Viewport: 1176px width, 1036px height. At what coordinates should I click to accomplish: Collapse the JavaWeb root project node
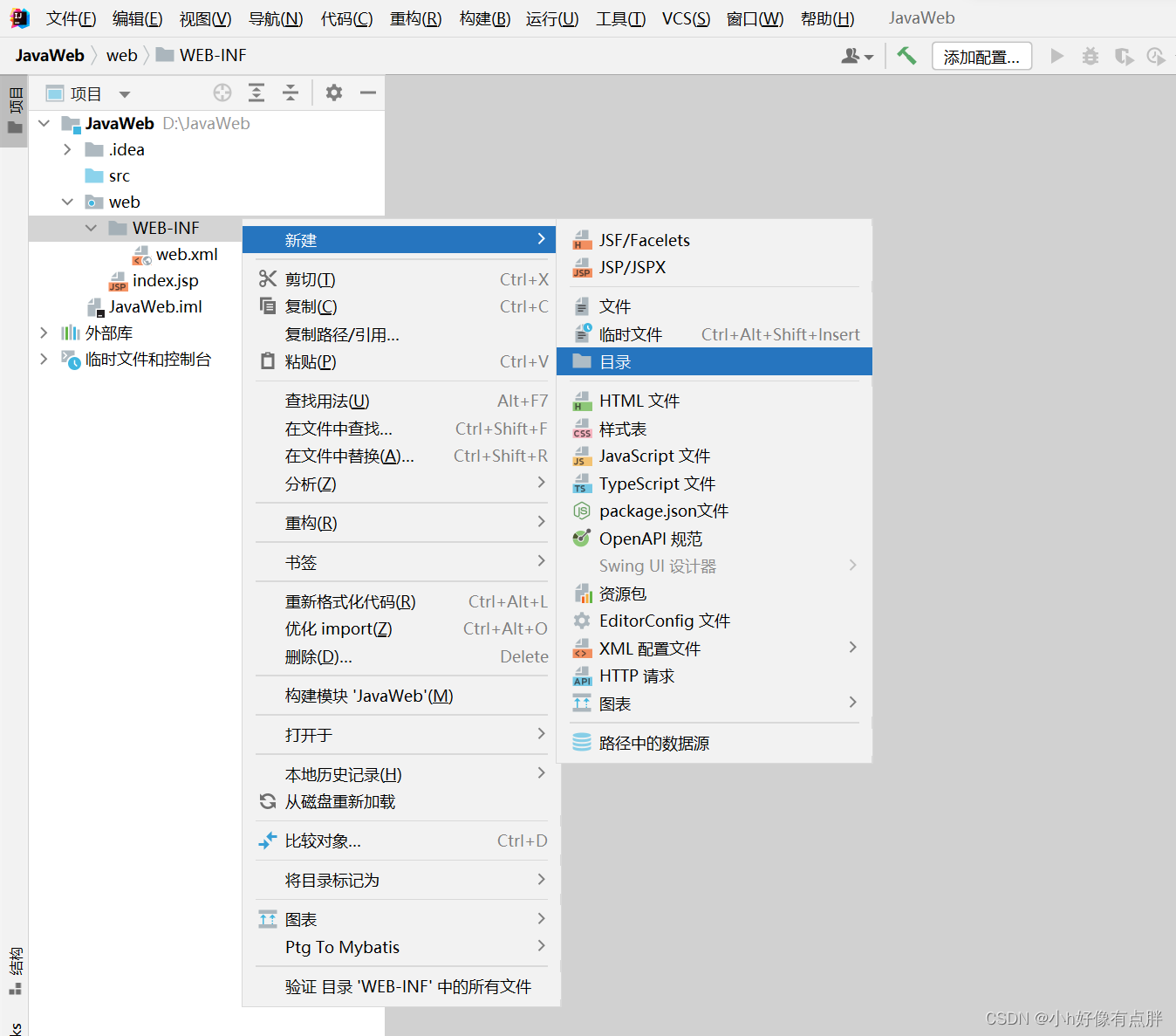click(x=44, y=123)
